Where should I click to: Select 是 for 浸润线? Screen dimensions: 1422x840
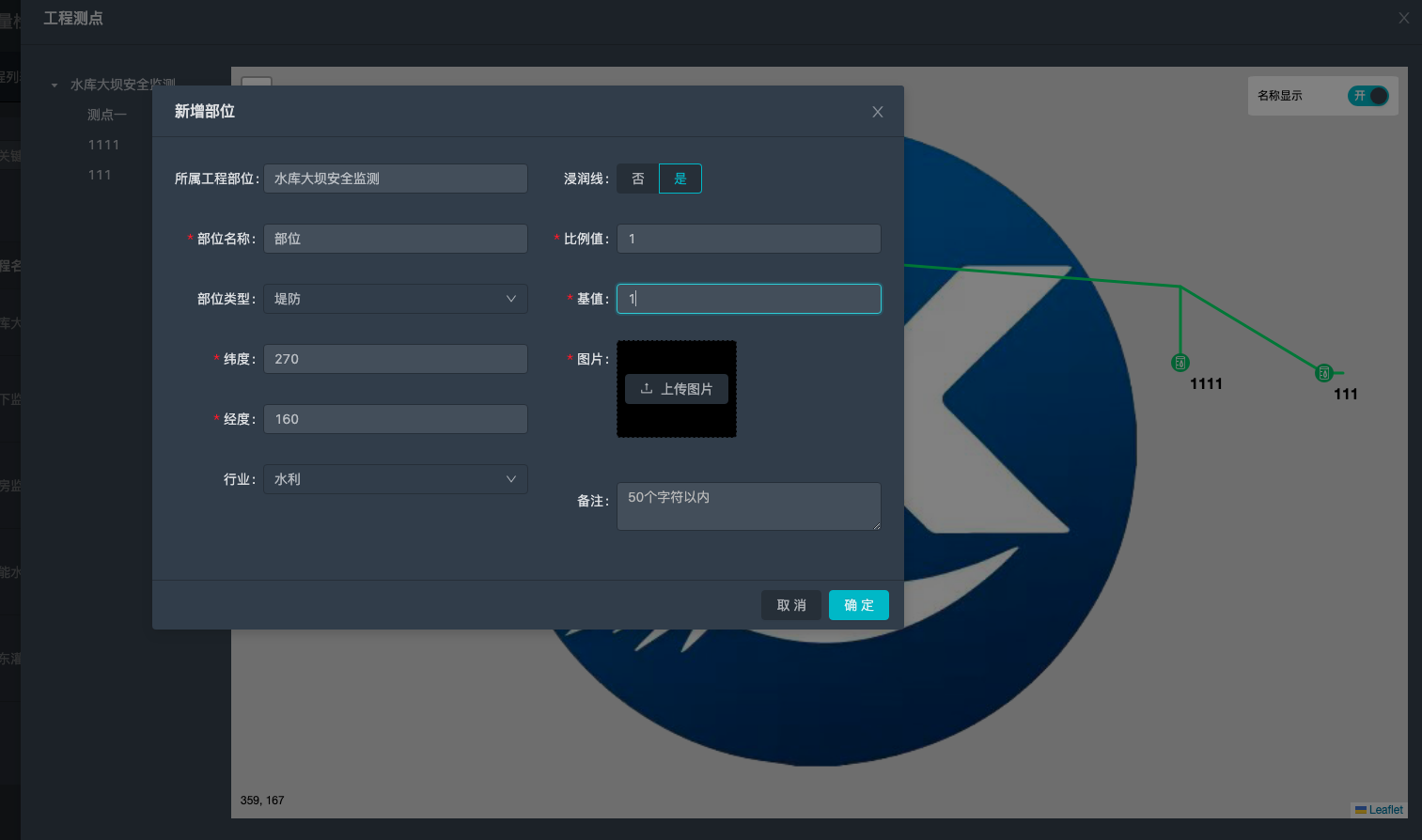pyautogui.click(x=680, y=179)
